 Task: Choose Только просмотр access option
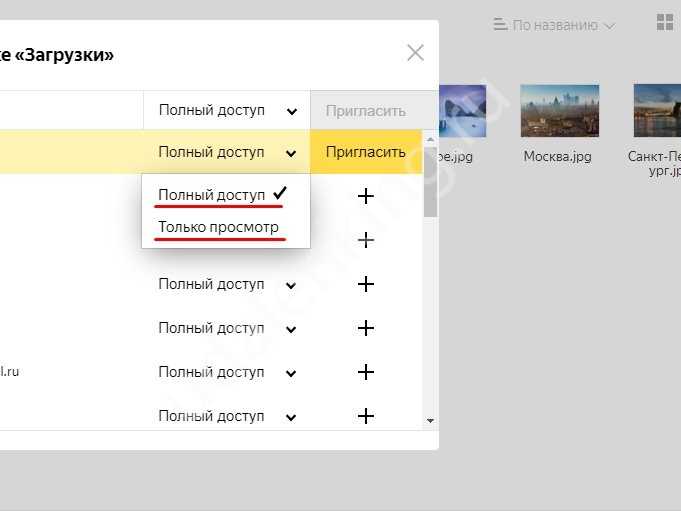pyautogui.click(x=218, y=227)
